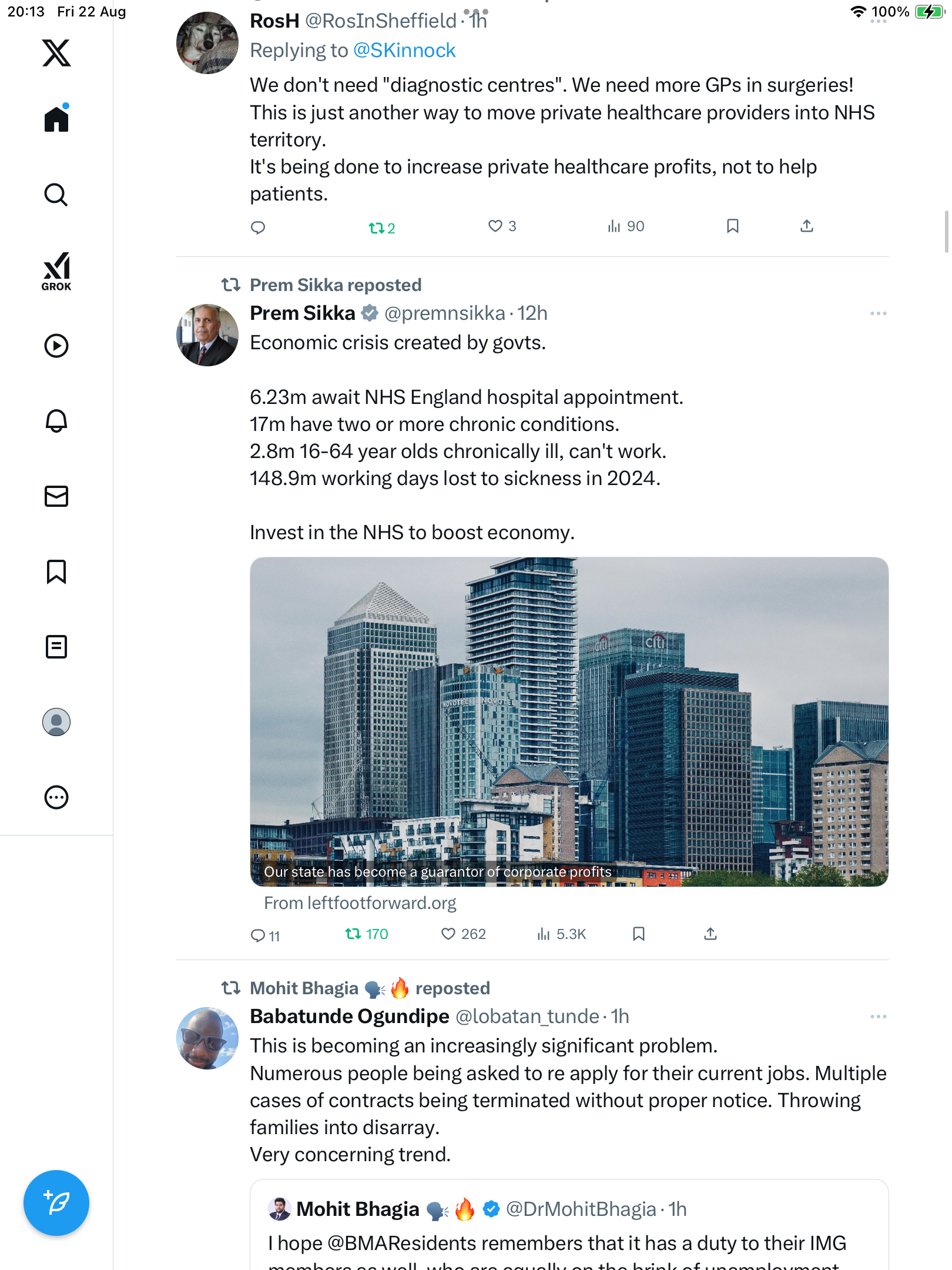
Task: Open Messages envelope icon
Action: pyautogui.click(x=56, y=496)
